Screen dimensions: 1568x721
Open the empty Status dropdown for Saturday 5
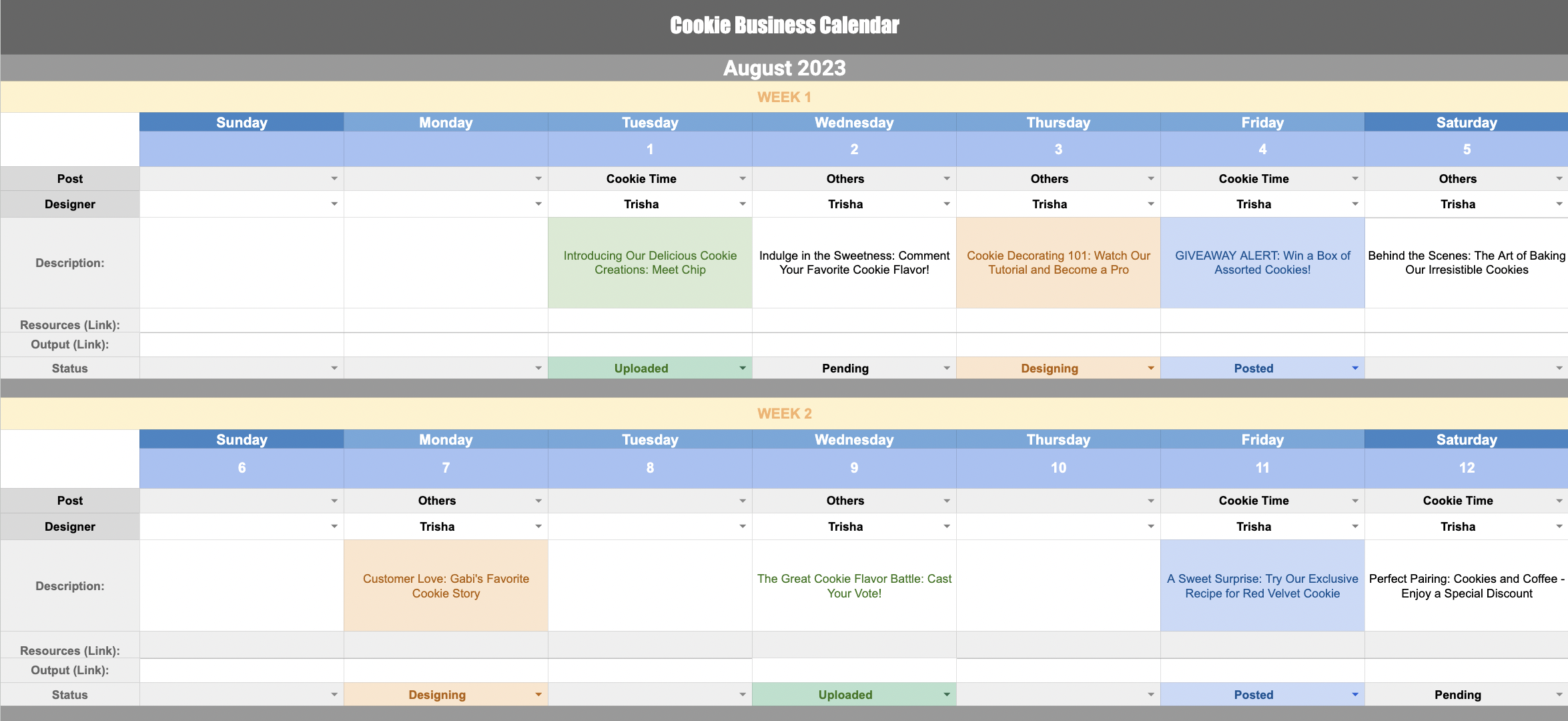1559,369
